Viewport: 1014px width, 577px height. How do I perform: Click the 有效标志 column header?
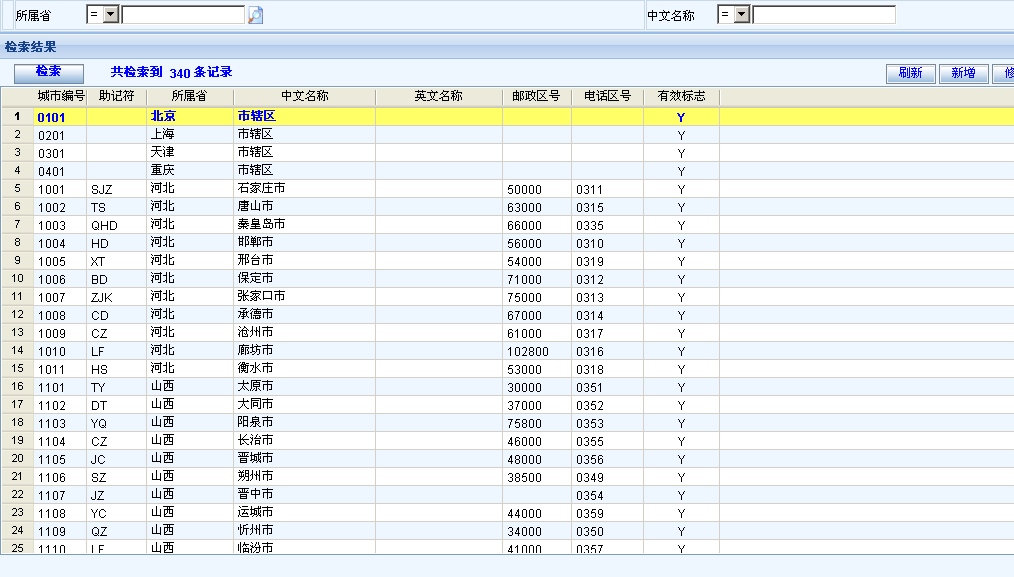[681, 96]
